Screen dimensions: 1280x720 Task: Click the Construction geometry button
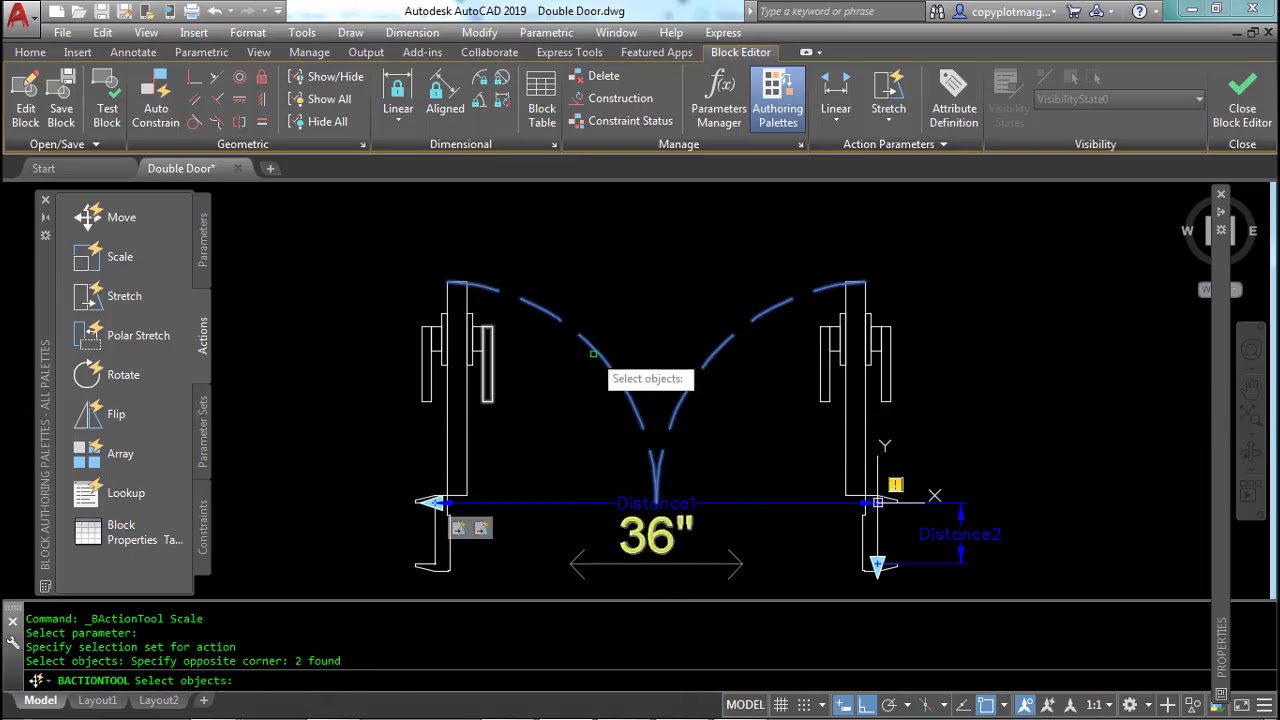pos(611,98)
